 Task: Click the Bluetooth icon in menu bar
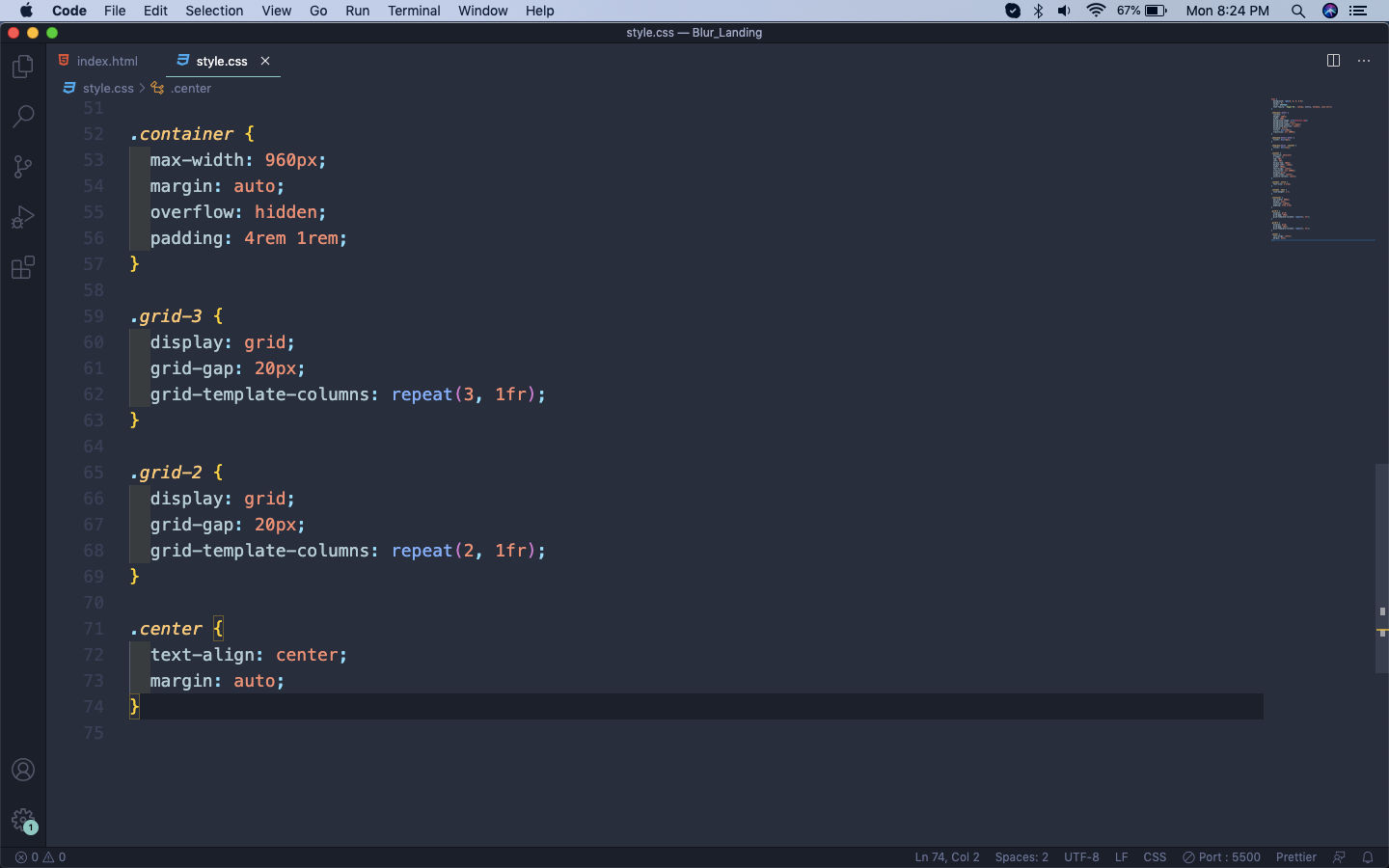(x=1039, y=11)
